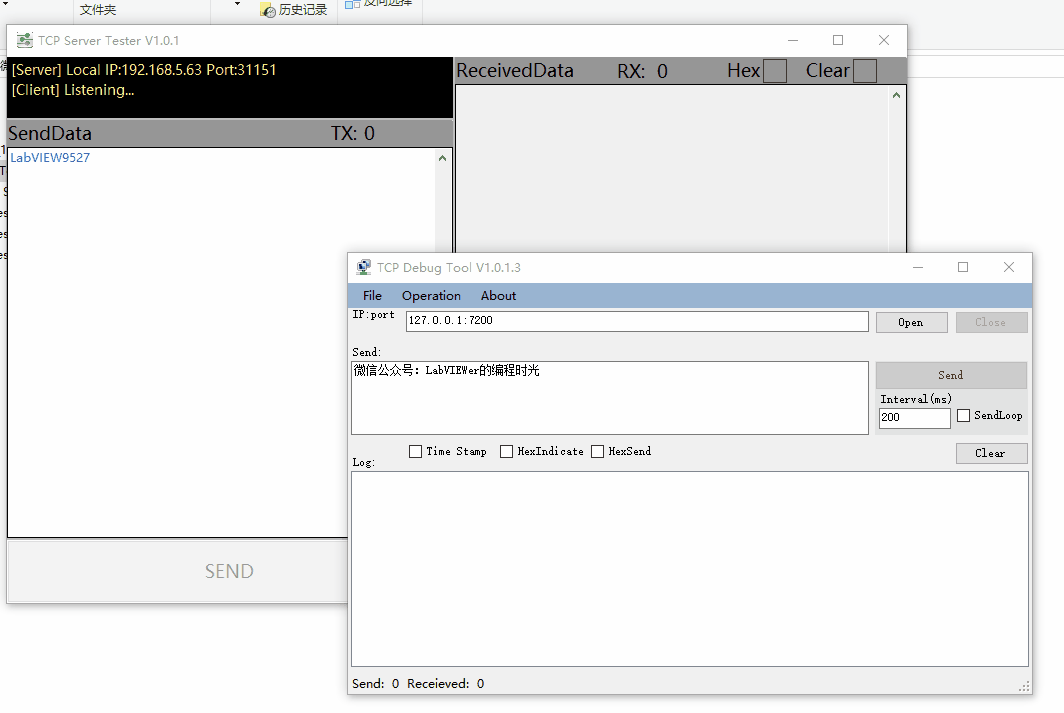Select the Operation menu
Viewport: 1064px width, 713px height.
[431, 295]
